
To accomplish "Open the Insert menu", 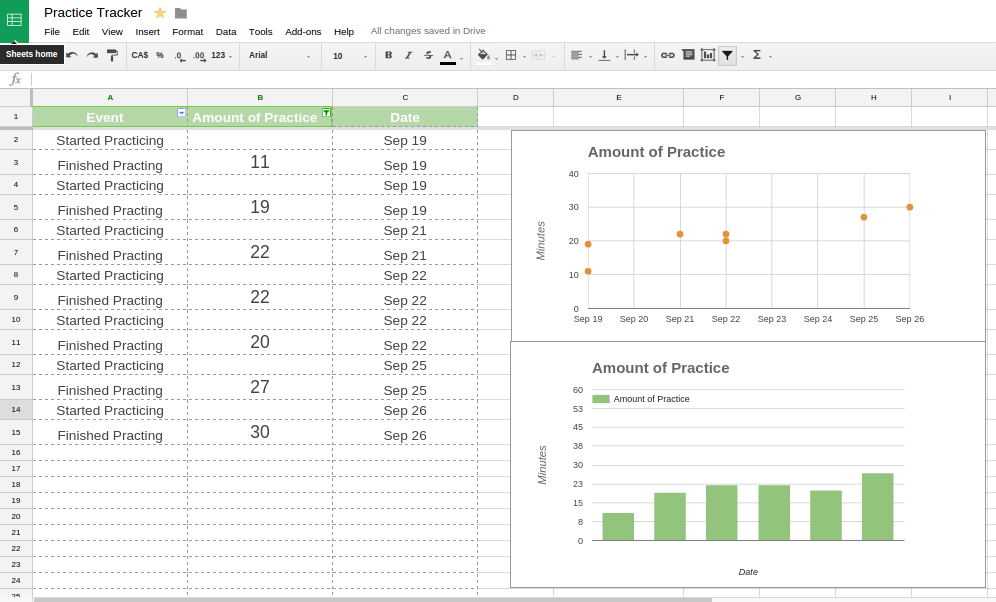I will click(147, 32).
